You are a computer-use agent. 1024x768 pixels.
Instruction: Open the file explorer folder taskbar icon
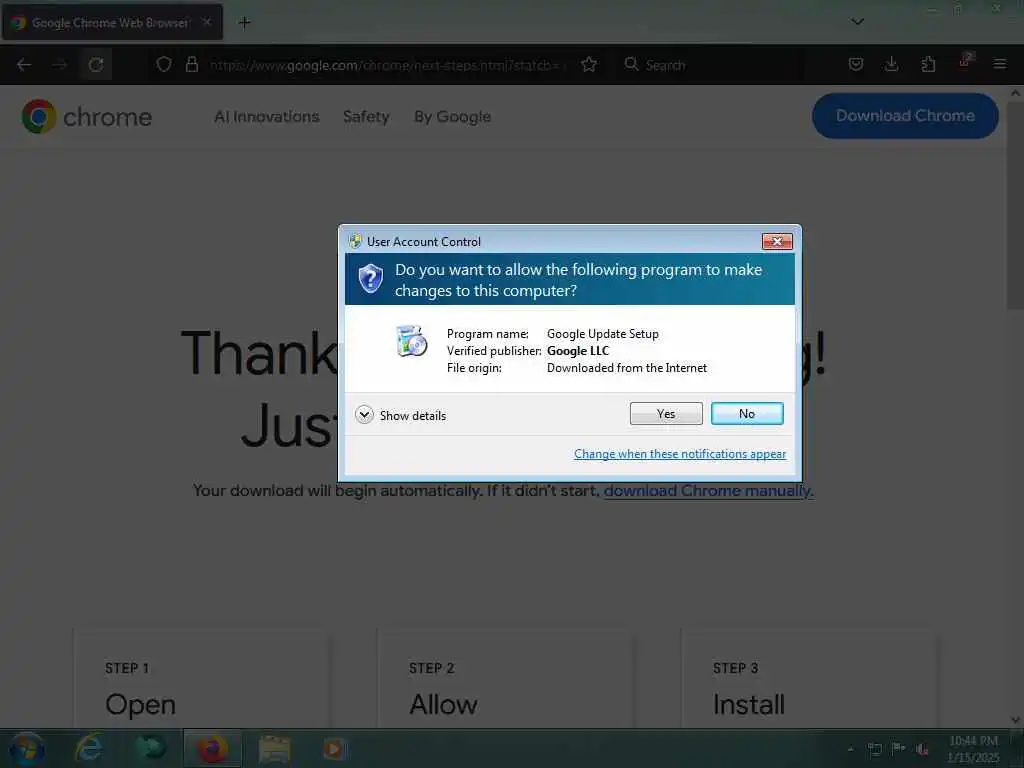(x=274, y=749)
